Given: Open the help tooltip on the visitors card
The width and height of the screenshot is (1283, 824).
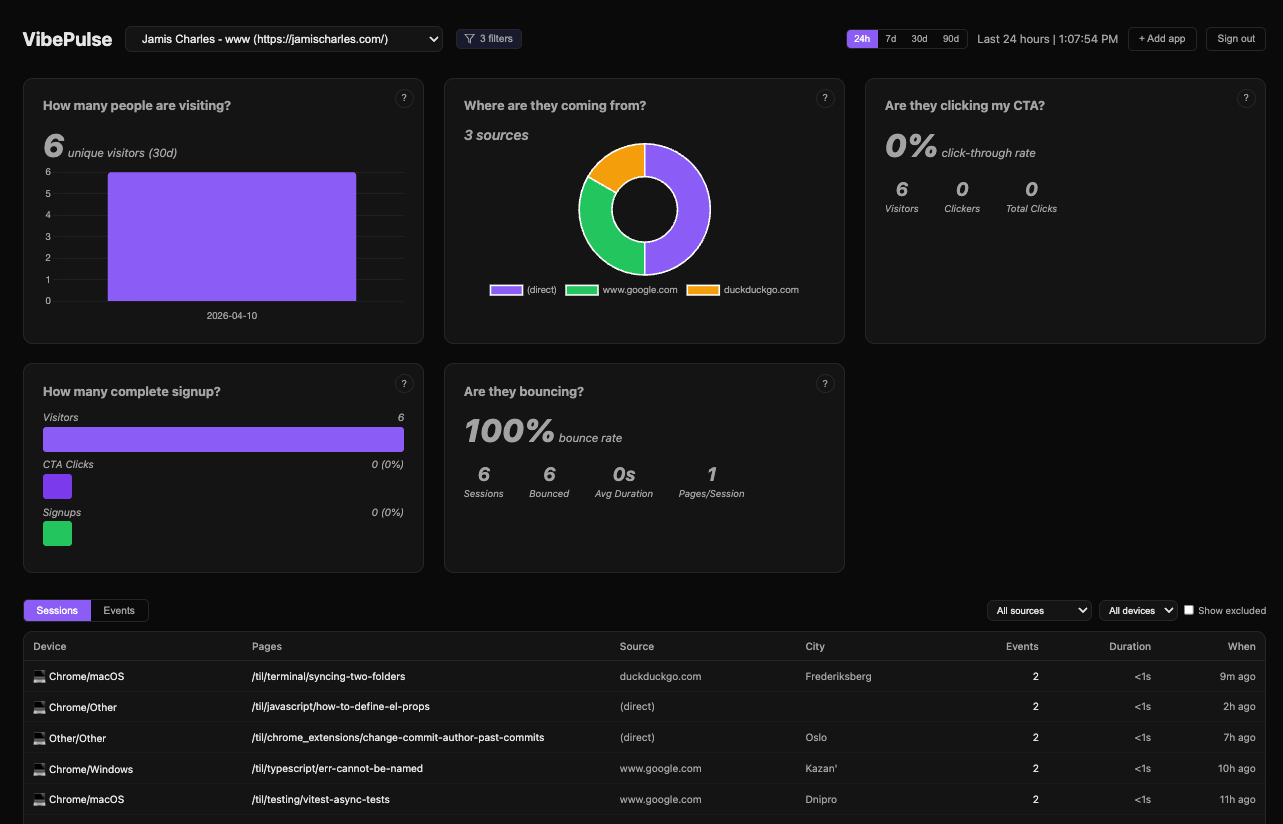Looking at the screenshot, I should [x=404, y=97].
